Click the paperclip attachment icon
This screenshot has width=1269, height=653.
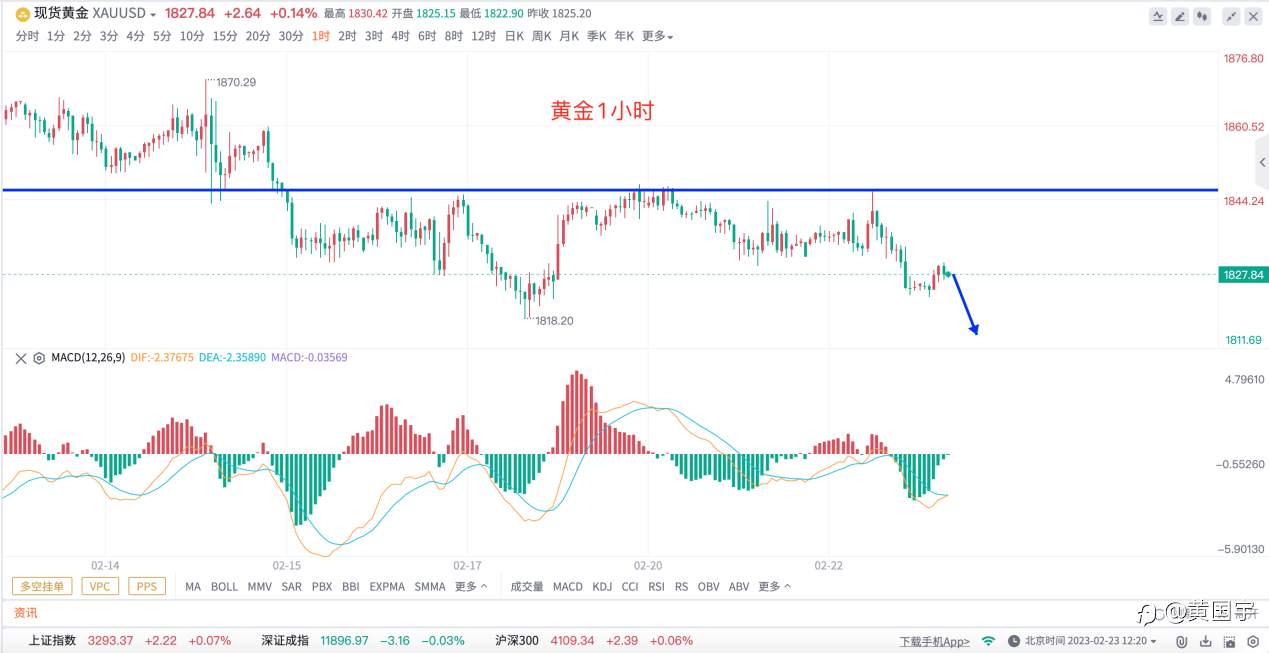1181,641
